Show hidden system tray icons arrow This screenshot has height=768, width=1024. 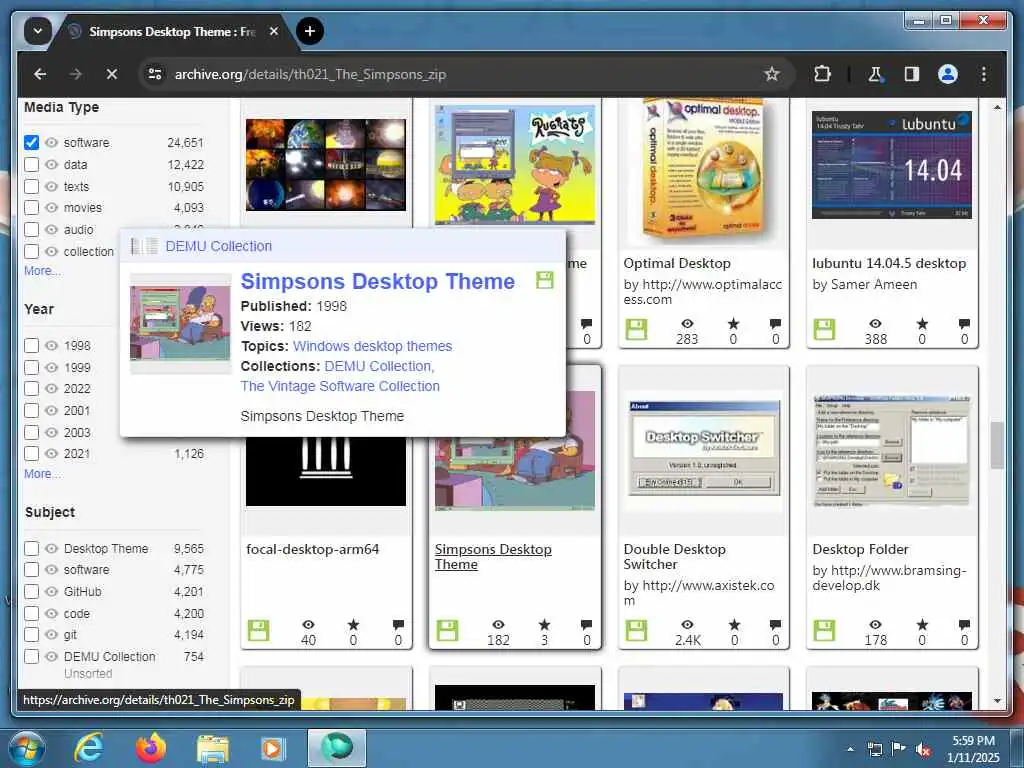pyautogui.click(x=850, y=750)
